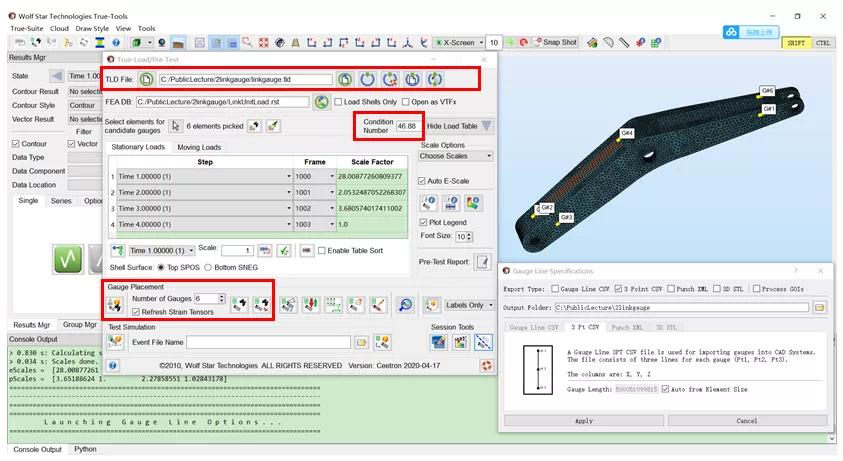The image size is (843, 461).
Task: Open Draw Style menu
Action: pos(92,29)
